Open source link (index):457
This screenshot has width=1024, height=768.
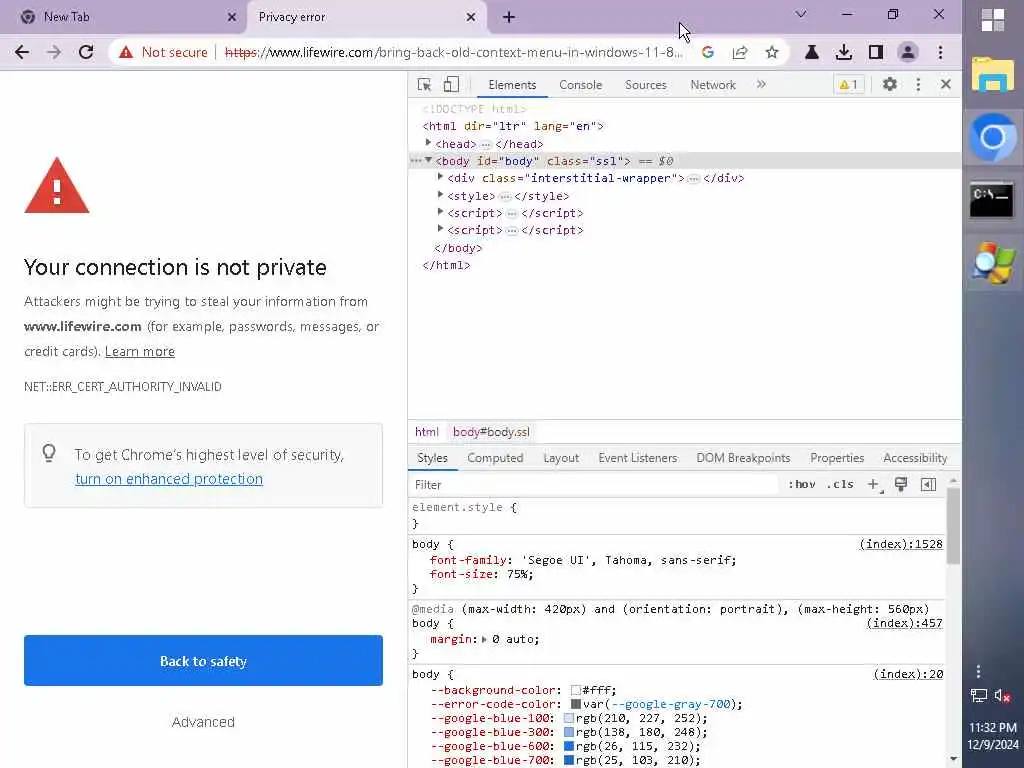[904, 623]
